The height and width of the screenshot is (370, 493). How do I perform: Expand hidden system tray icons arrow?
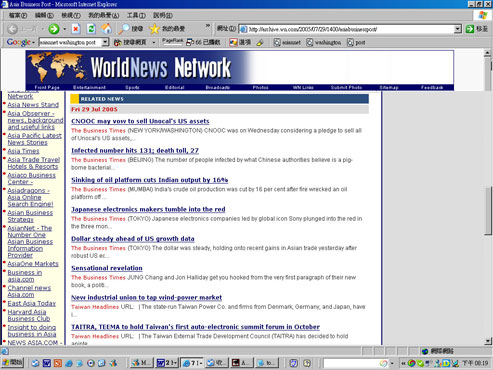[x=403, y=363]
